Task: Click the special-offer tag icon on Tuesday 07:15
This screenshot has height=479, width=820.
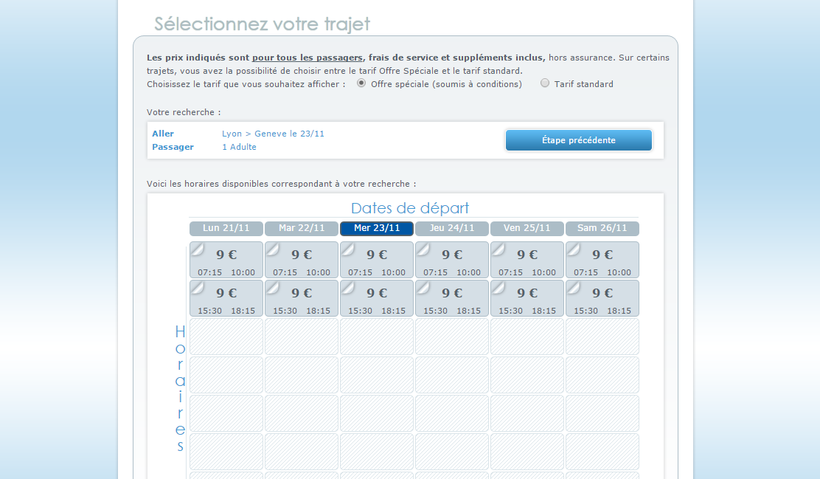Action: [273, 249]
